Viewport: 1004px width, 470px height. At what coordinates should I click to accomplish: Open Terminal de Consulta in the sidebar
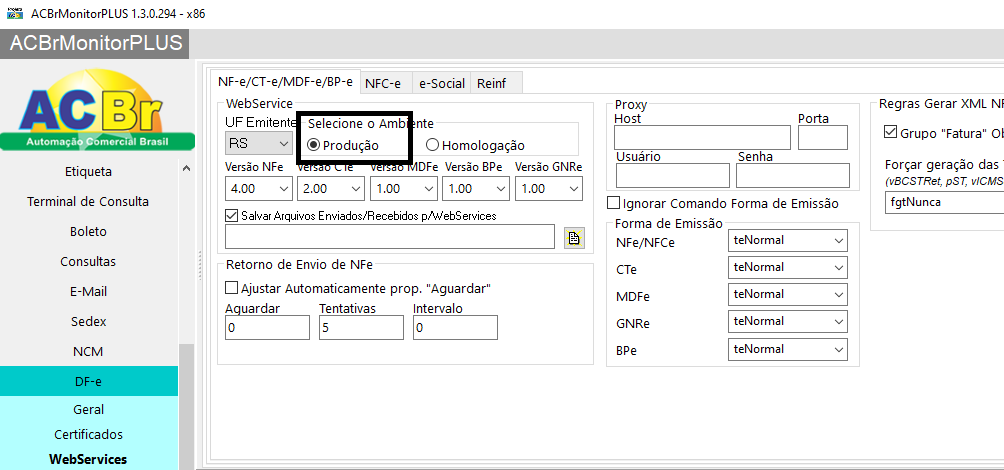click(x=88, y=202)
